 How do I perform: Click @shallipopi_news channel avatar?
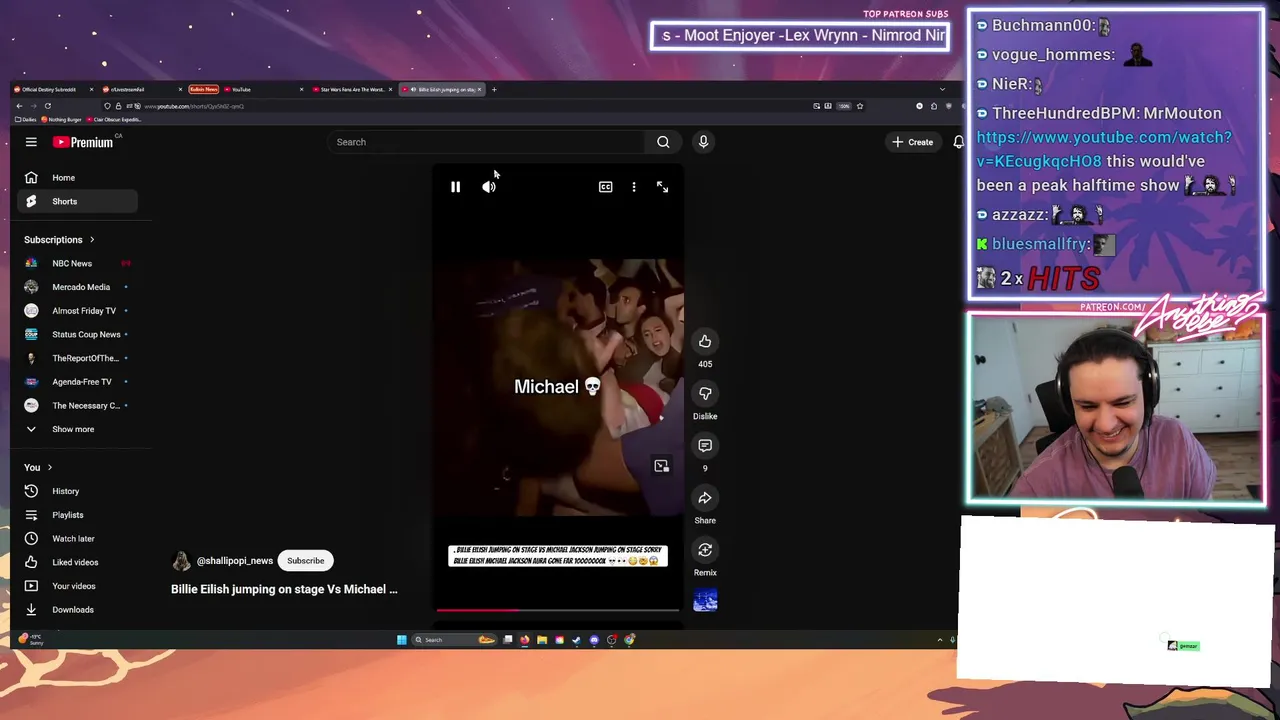181,561
